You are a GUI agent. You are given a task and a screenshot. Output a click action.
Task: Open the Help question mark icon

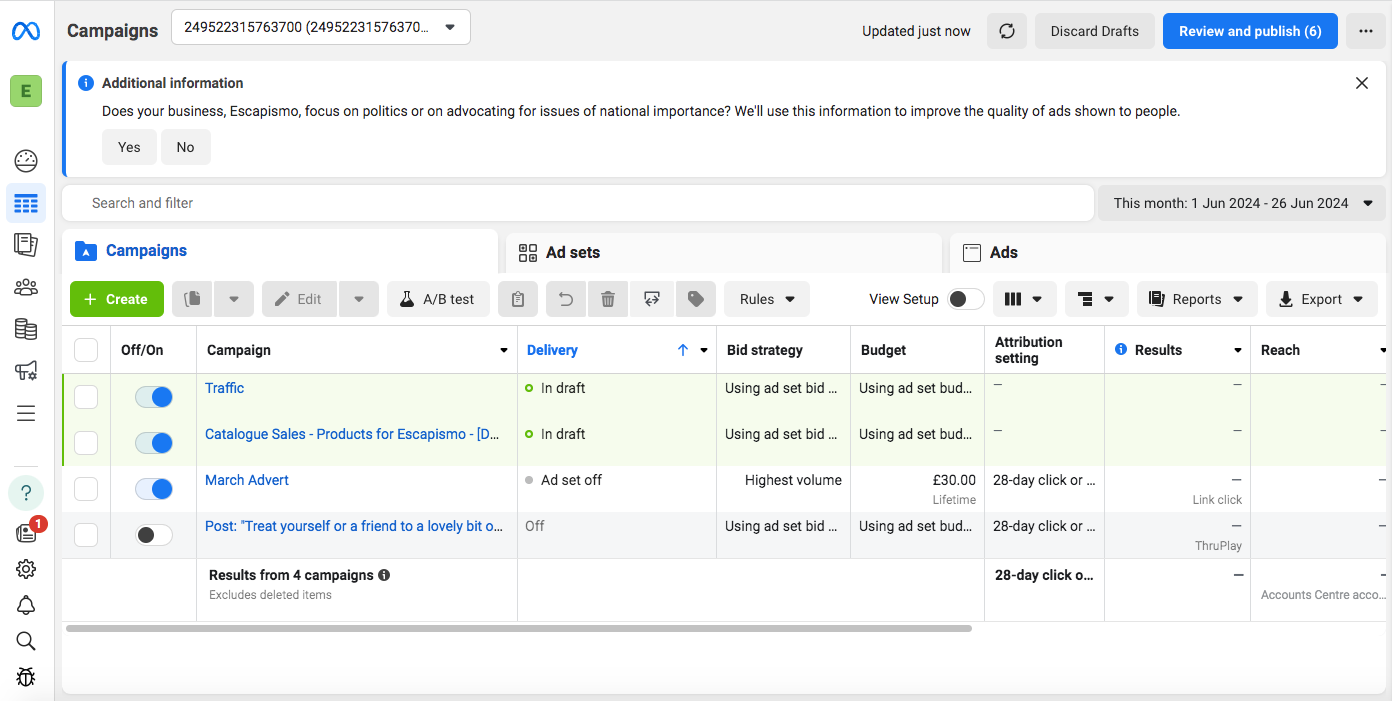[x=26, y=492]
